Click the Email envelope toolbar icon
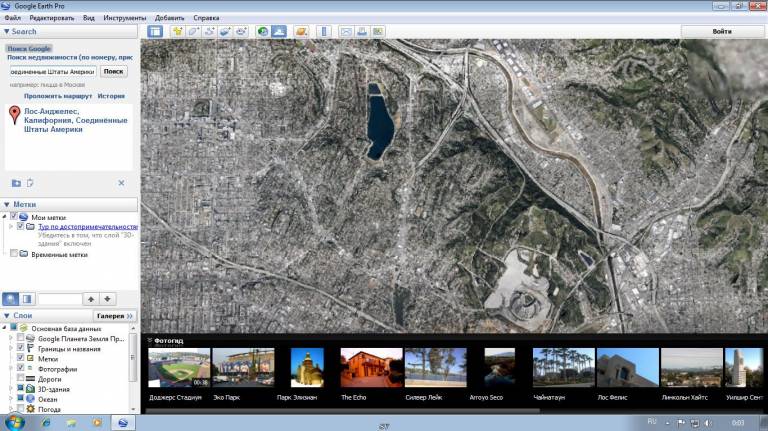The width and height of the screenshot is (768, 431). [x=346, y=31]
